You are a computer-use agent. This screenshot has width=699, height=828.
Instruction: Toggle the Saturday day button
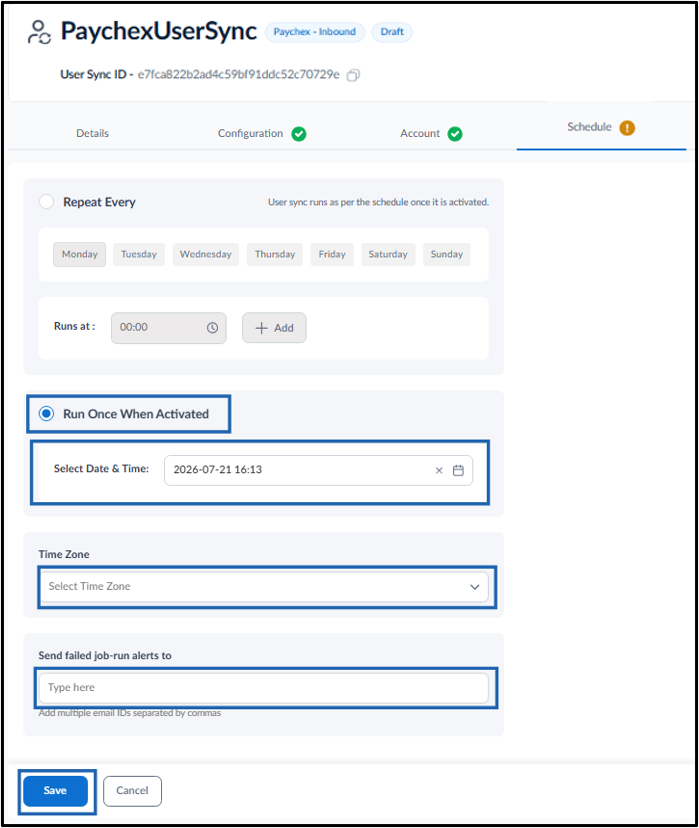[x=388, y=255]
